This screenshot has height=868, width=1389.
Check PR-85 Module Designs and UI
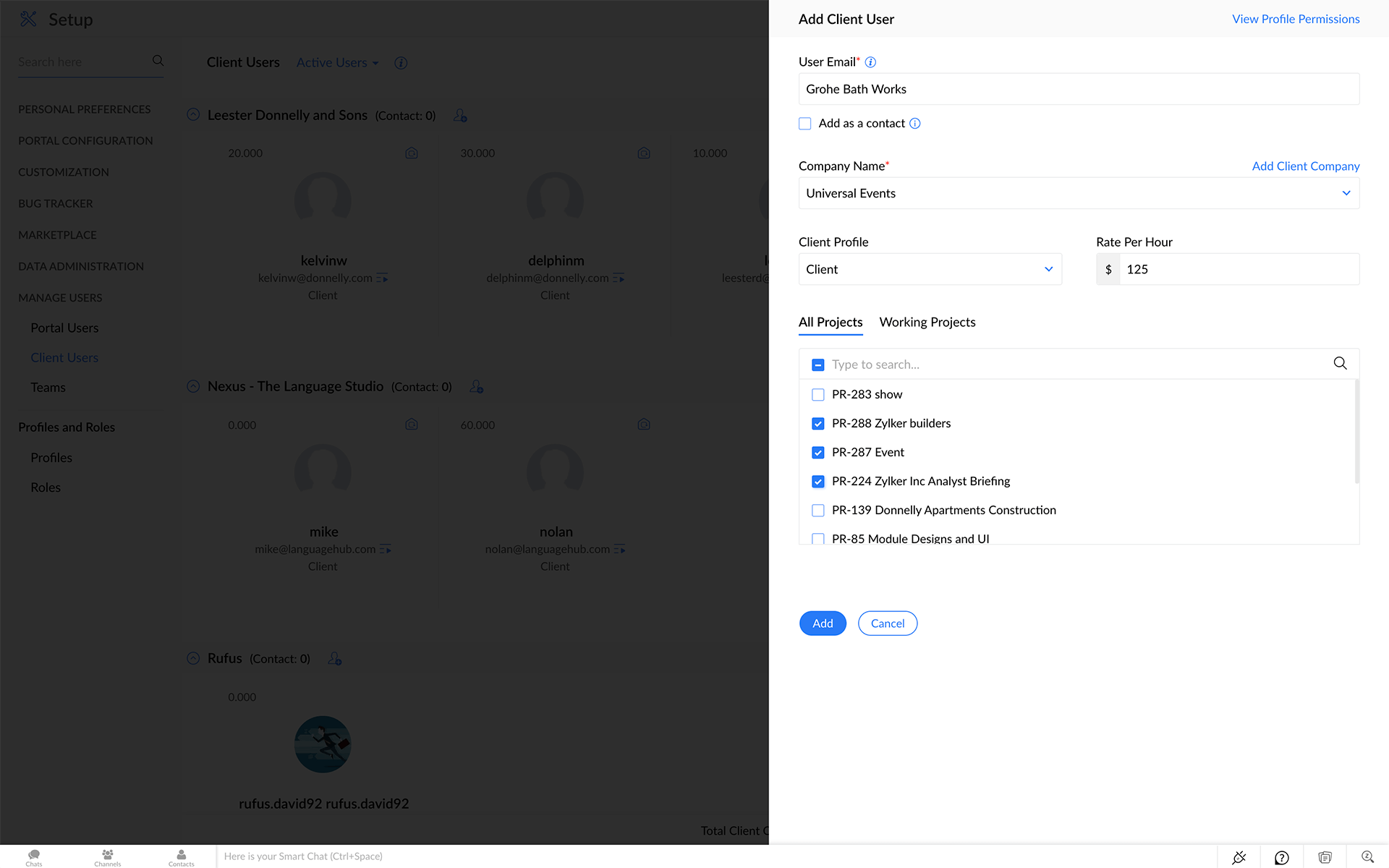click(817, 539)
